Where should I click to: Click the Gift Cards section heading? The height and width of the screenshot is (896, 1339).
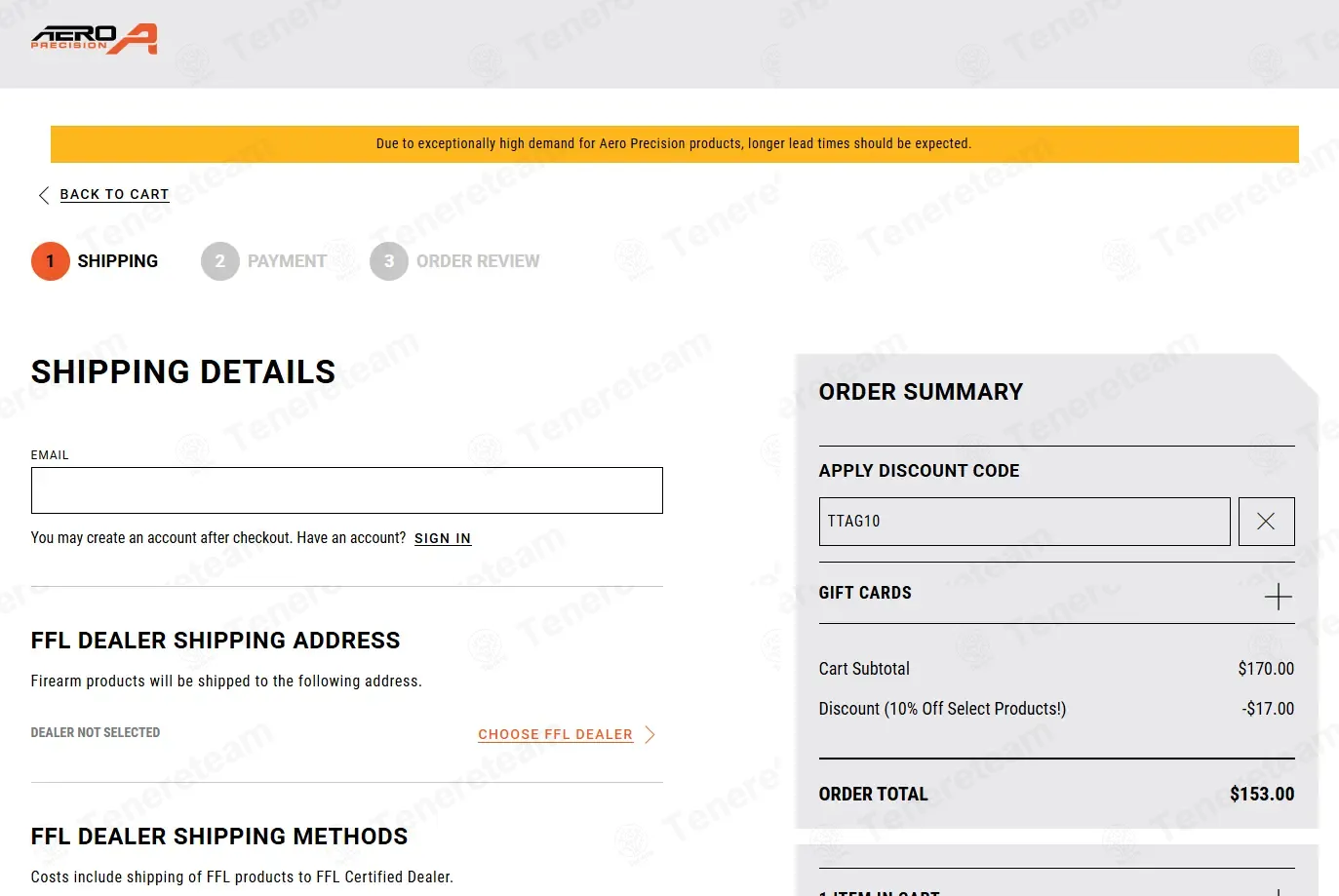click(865, 593)
